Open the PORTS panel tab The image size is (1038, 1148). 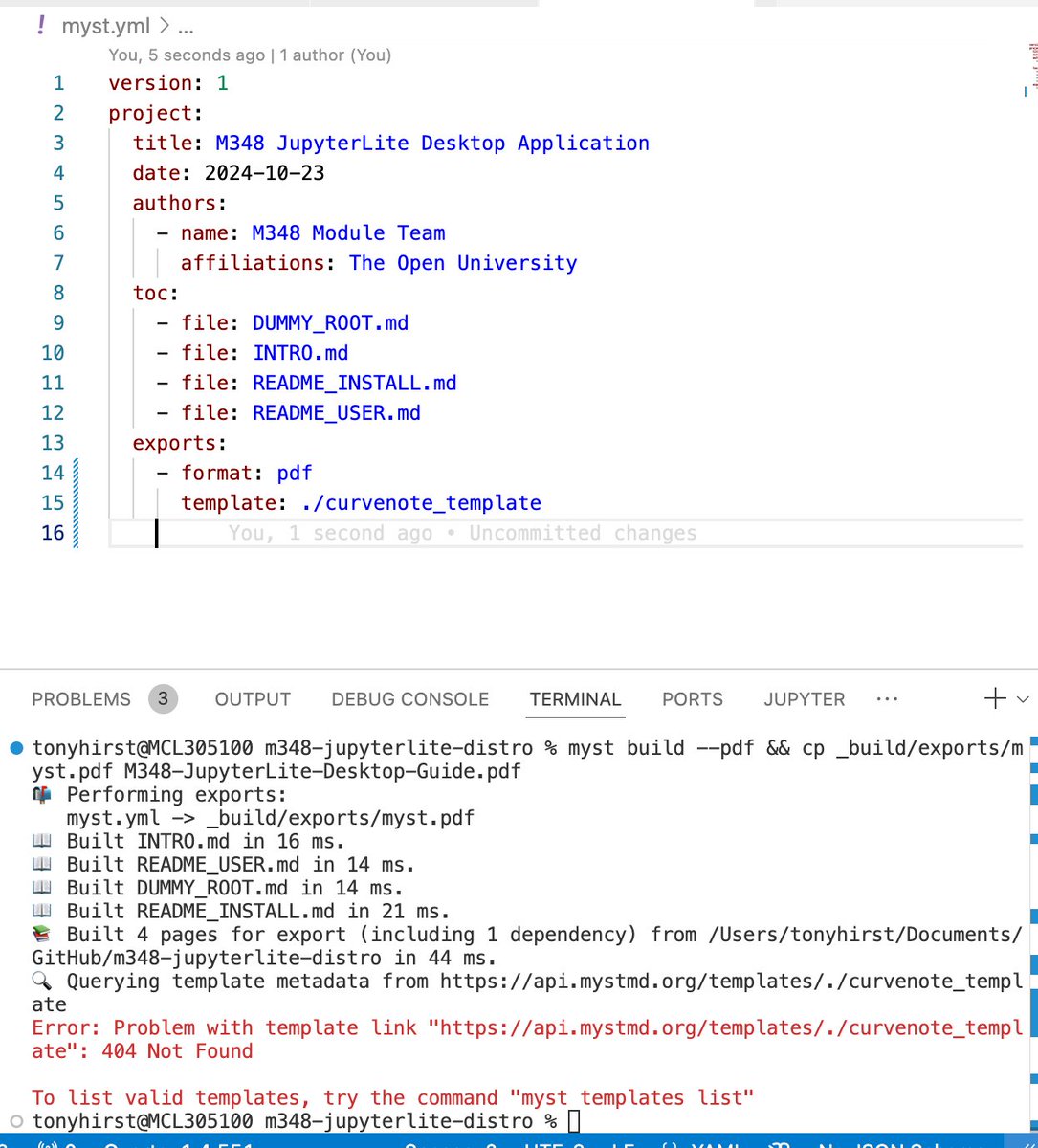(693, 699)
